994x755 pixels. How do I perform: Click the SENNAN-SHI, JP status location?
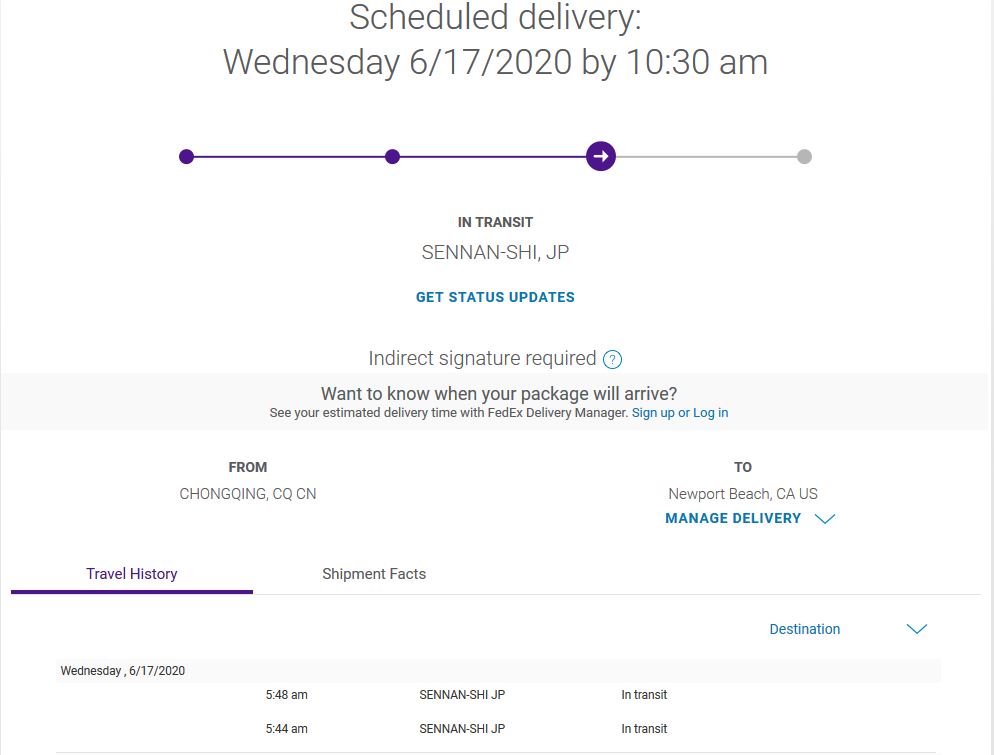[x=495, y=253]
